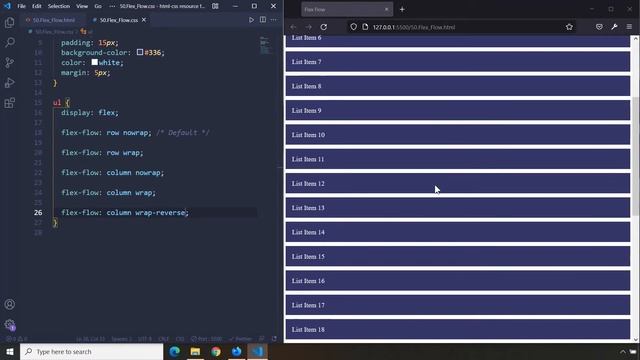Image resolution: width=640 pixels, height=360 pixels.
Task: Toggle the VS Code customize layout icon
Action: [x=215, y=6]
